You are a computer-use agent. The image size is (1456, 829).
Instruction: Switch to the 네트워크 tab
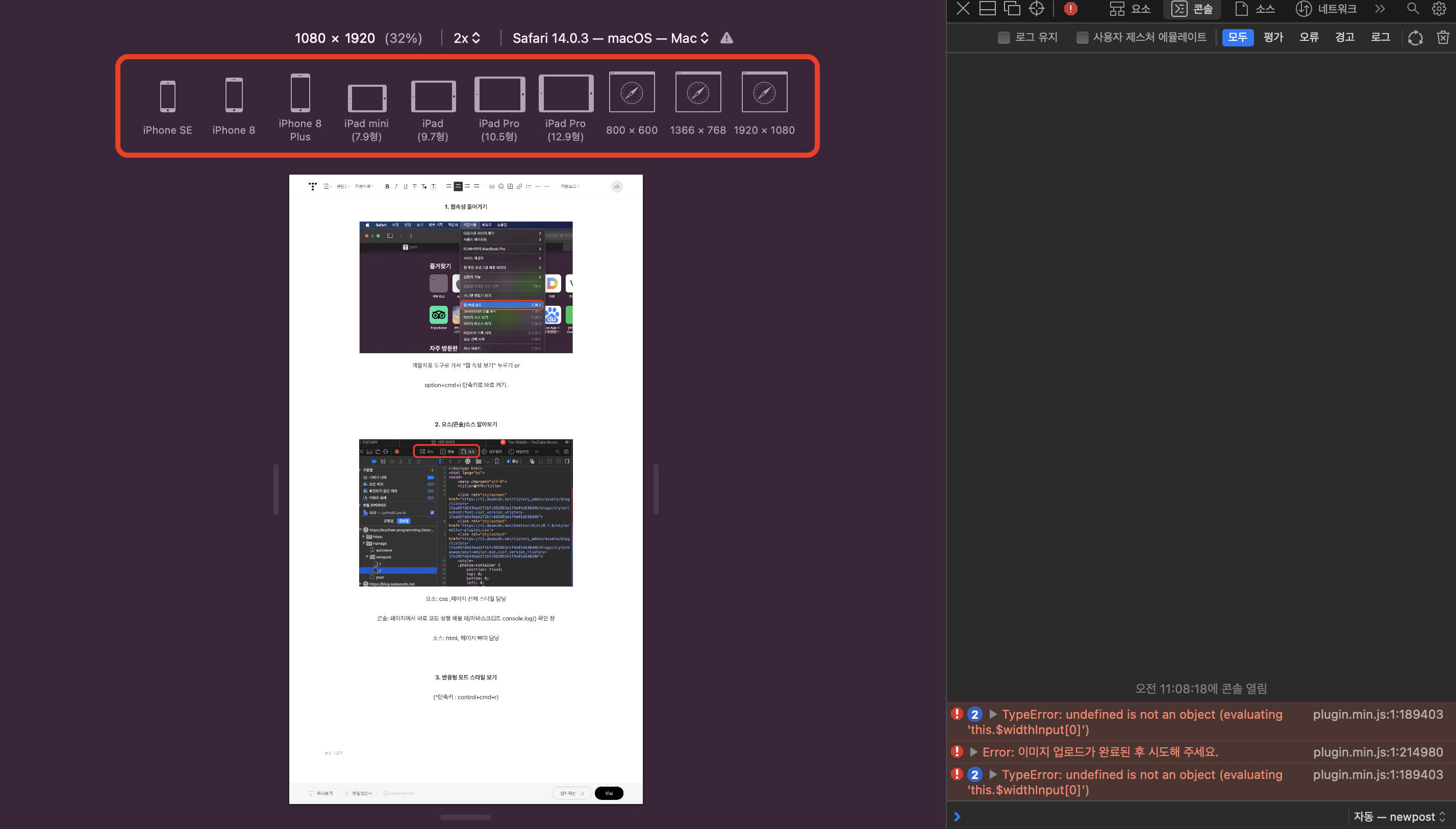pyautogui.click(x=1326, y=9)
